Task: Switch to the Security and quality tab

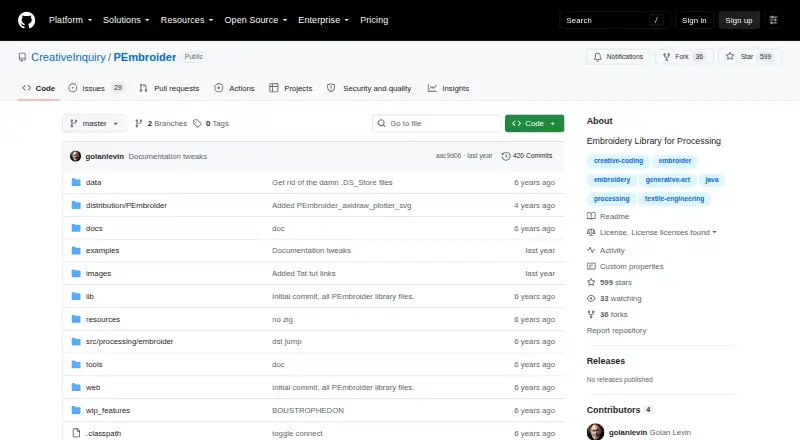Action: tap(369, 88)
